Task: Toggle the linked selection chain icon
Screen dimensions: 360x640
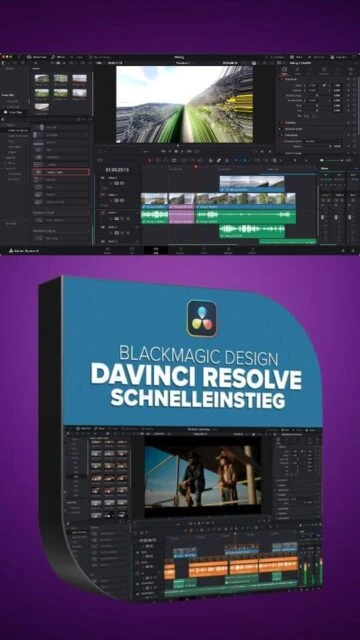Action: (219, 160)
